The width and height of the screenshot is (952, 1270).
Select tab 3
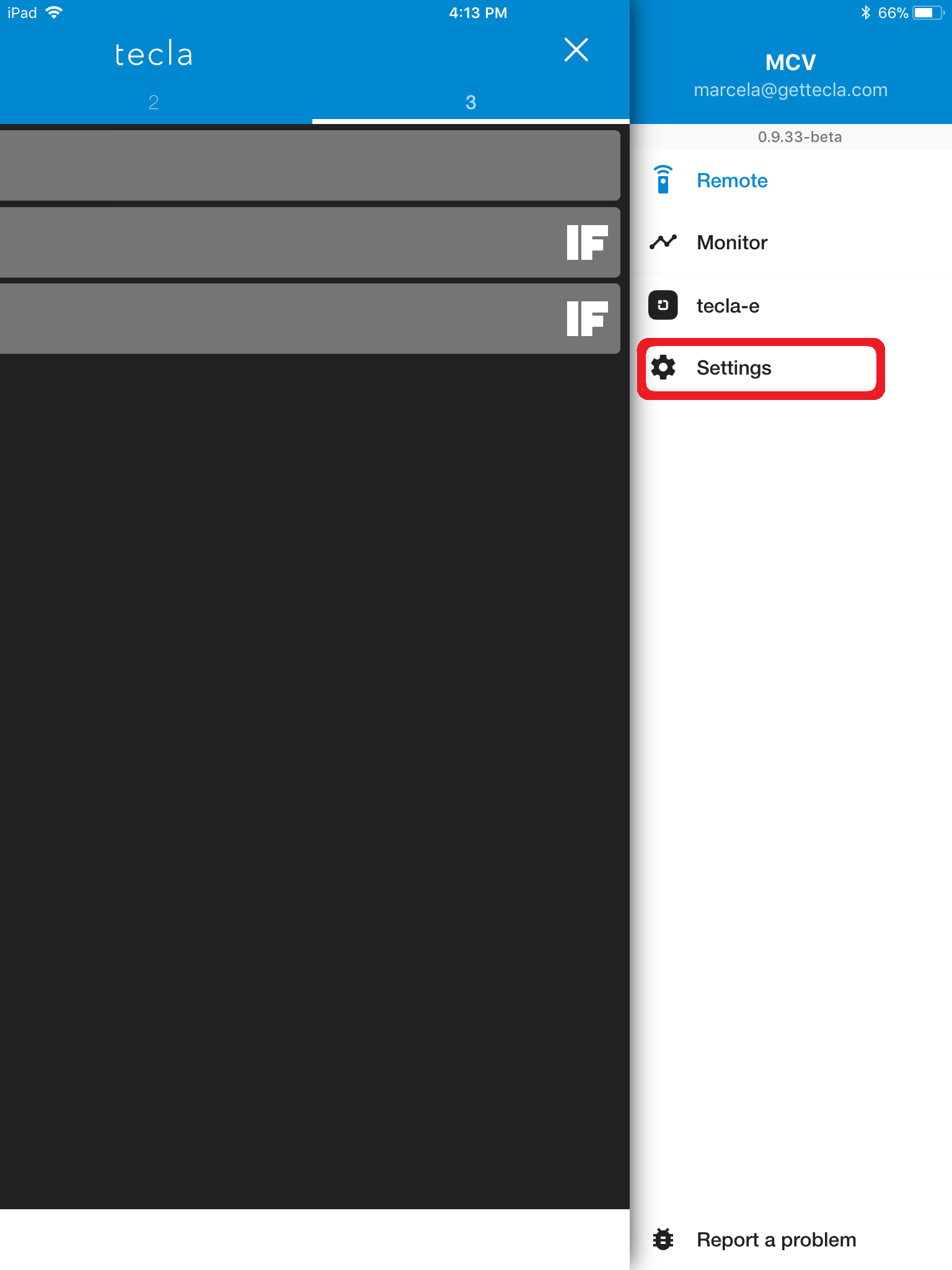[470, 102]
